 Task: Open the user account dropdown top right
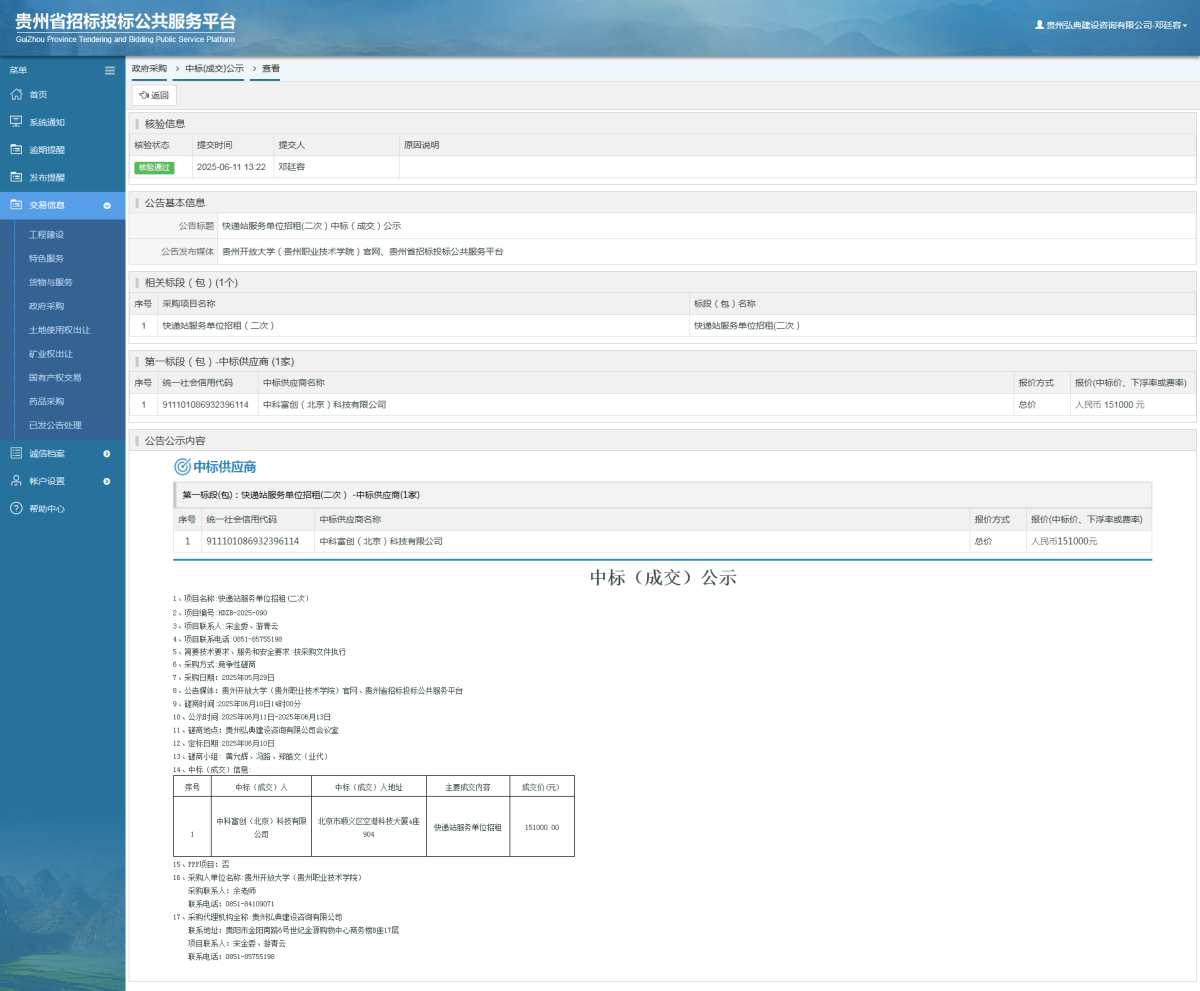coord(1110,25)
